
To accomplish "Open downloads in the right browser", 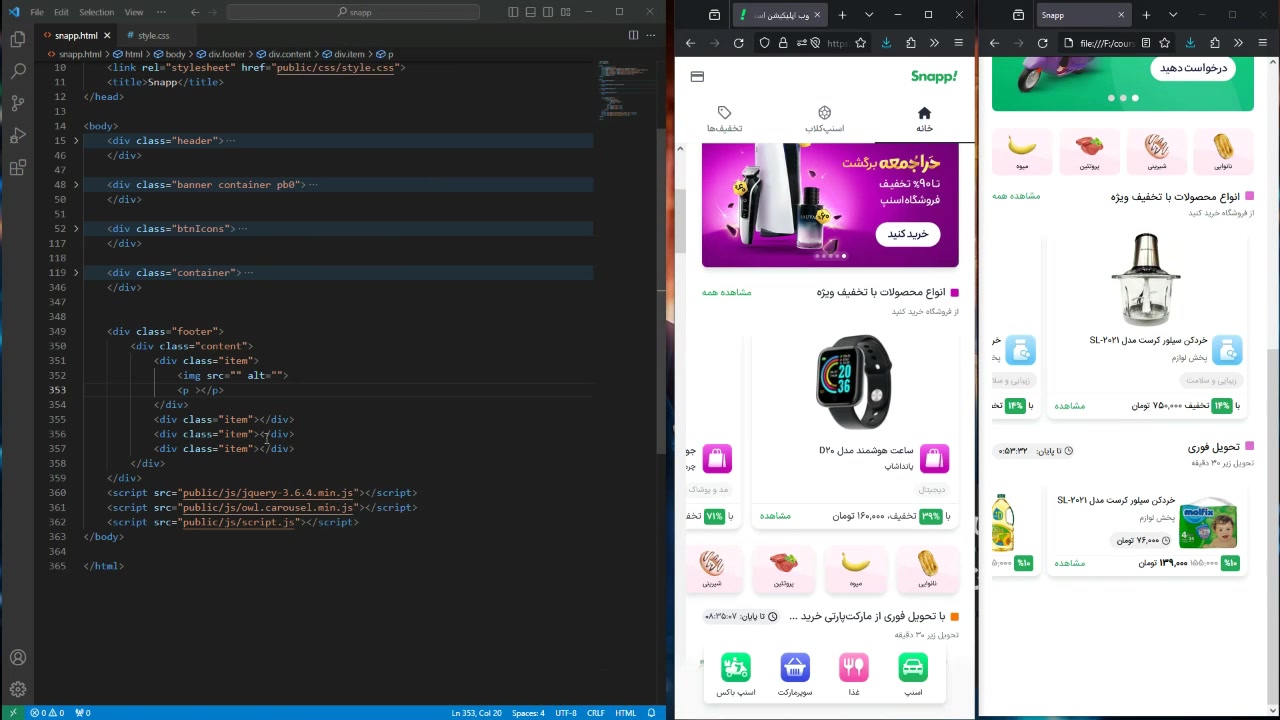I will point(1190,43).
